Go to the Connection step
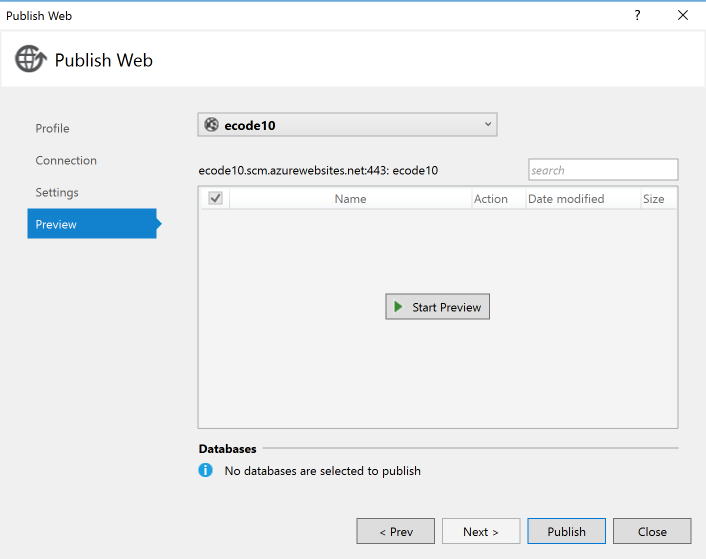The image size is (706, 559). (66, 160)
